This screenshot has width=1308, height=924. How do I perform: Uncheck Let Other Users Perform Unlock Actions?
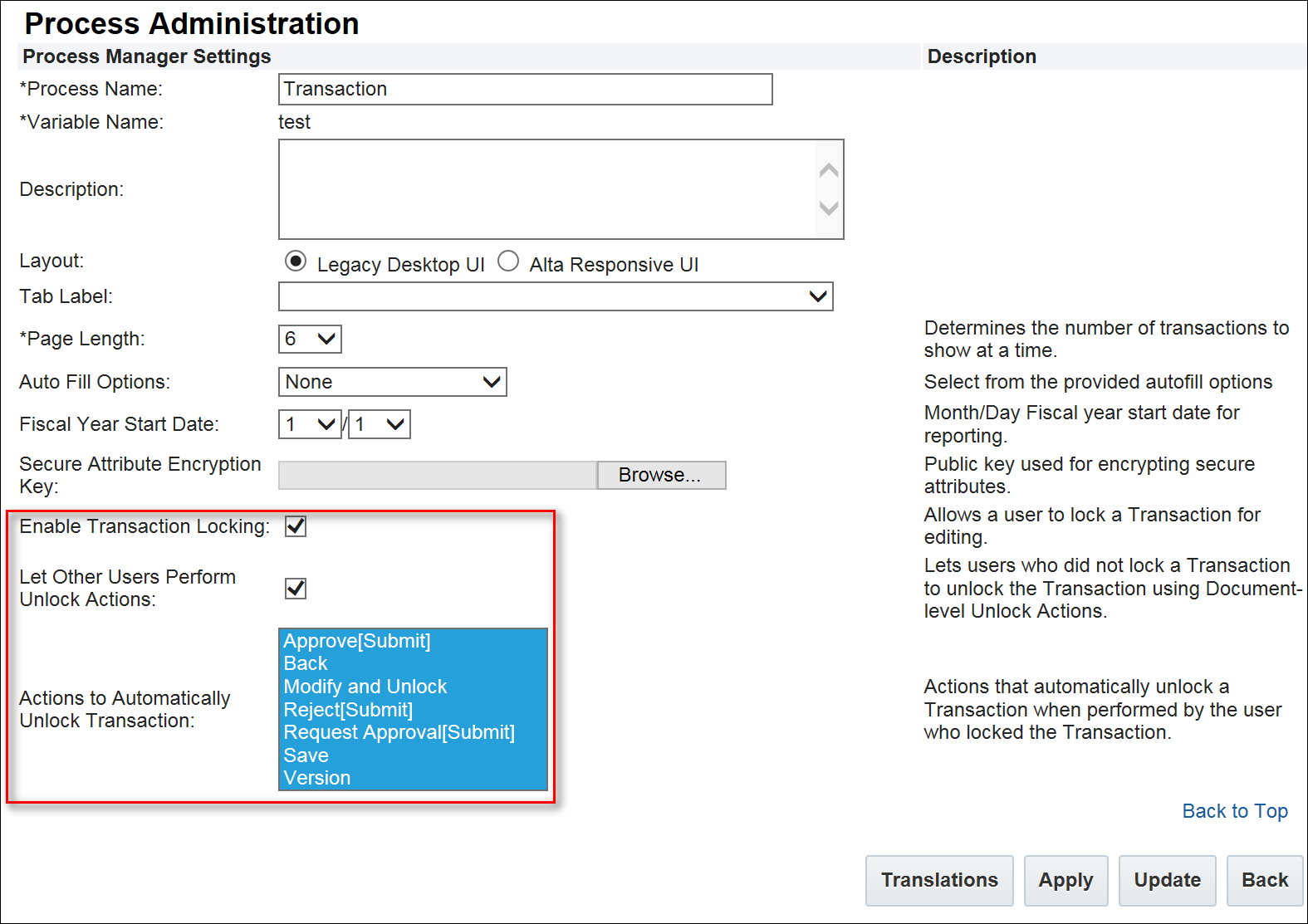(x=296, y=589)
